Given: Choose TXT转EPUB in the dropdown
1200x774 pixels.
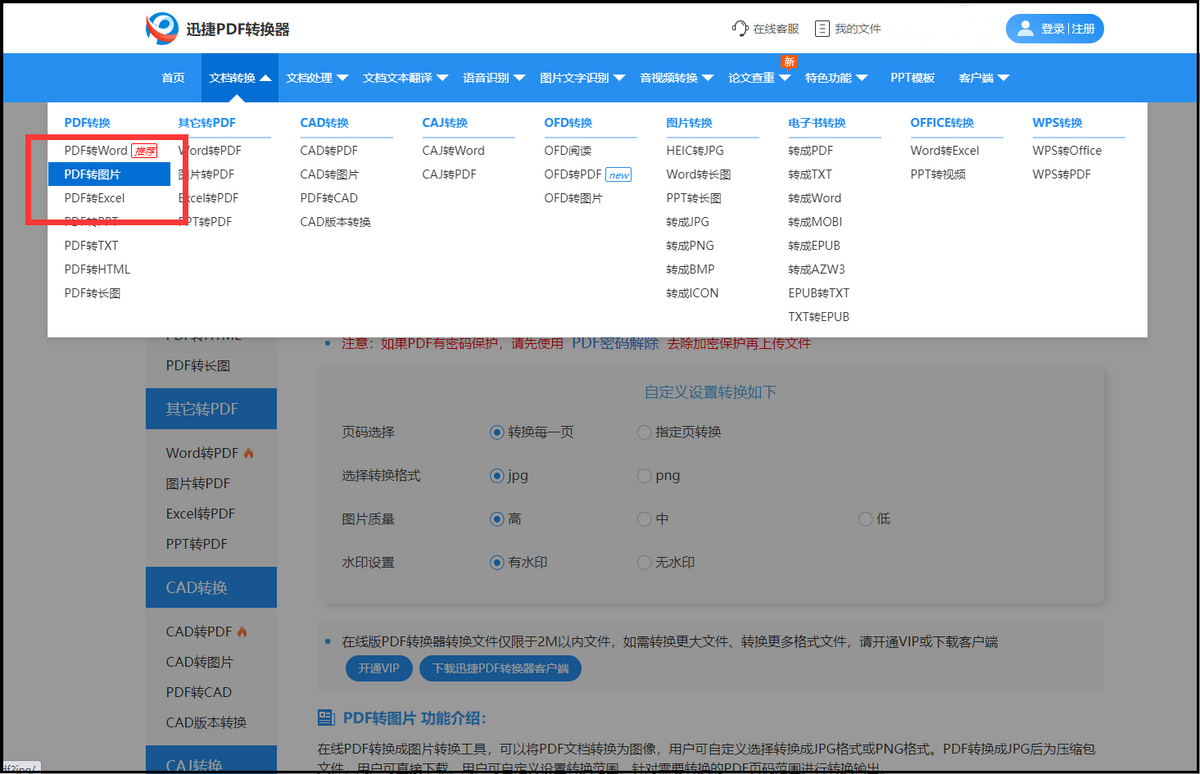Looking at the screenshot, I should [819, 317].
